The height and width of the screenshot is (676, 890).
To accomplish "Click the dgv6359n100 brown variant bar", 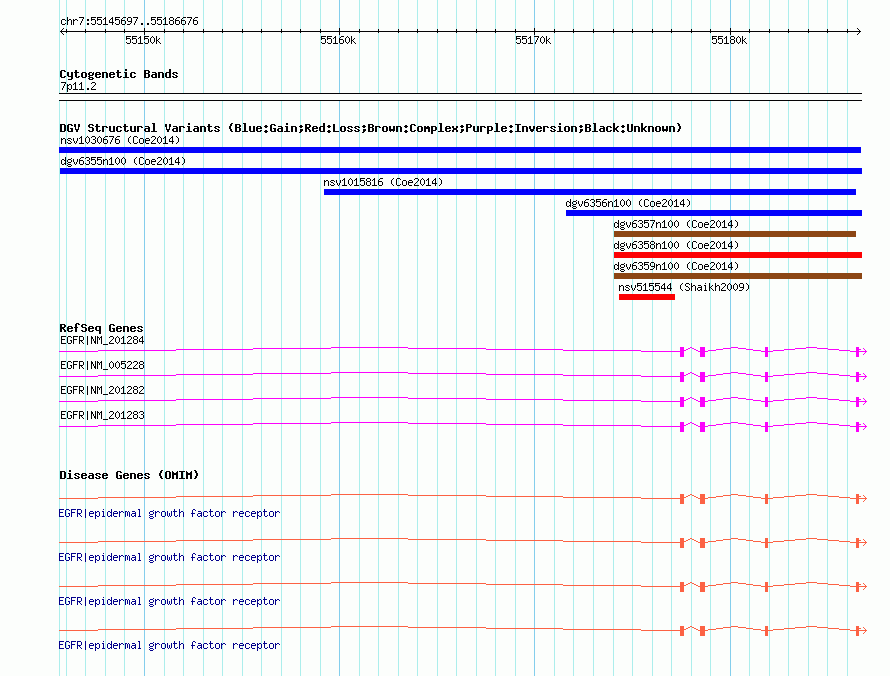I will pyautogui.click(x=738, y=276).
